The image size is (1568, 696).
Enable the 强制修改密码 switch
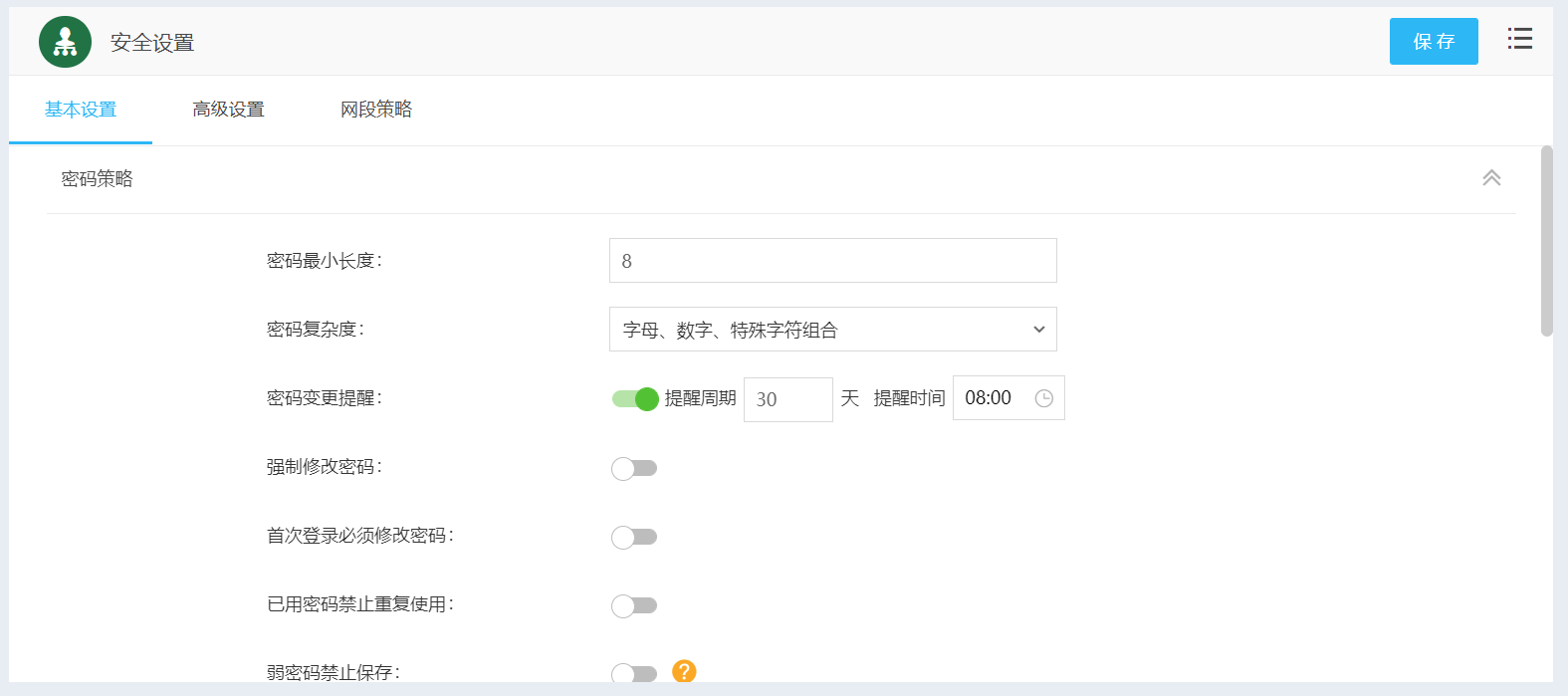634,468
